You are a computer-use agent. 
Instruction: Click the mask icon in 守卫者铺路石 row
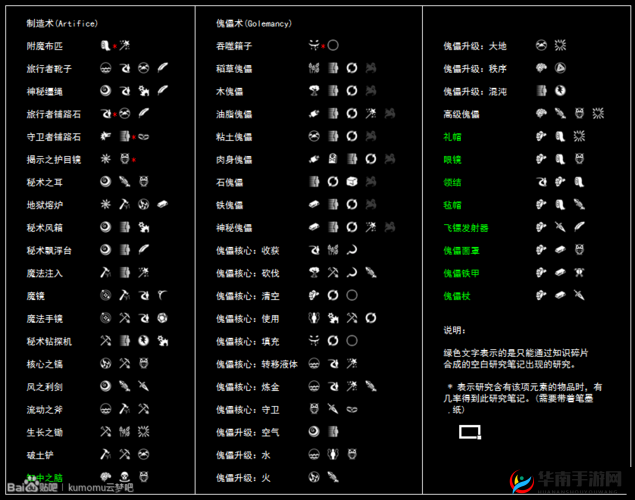(x=143, y=137)
